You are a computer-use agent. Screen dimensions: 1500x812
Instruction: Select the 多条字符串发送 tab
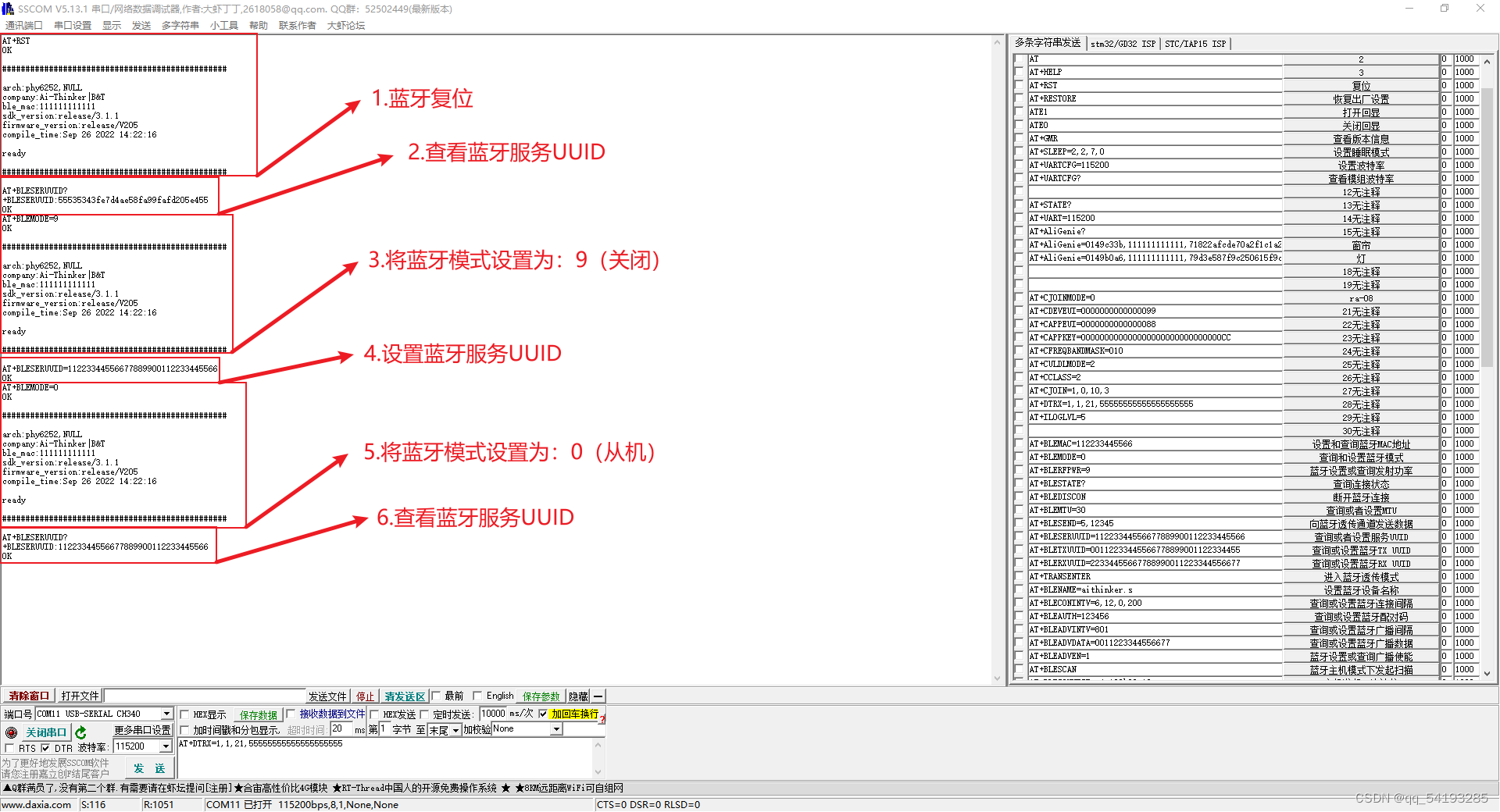(x=1048, y=43)
